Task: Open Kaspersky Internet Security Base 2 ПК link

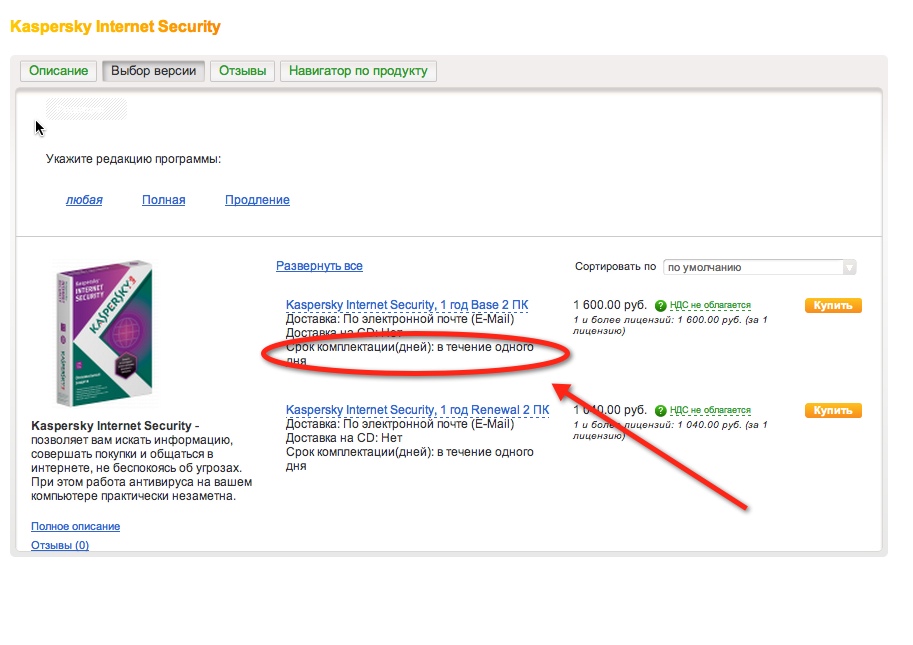Action: (x=407, y=305)
